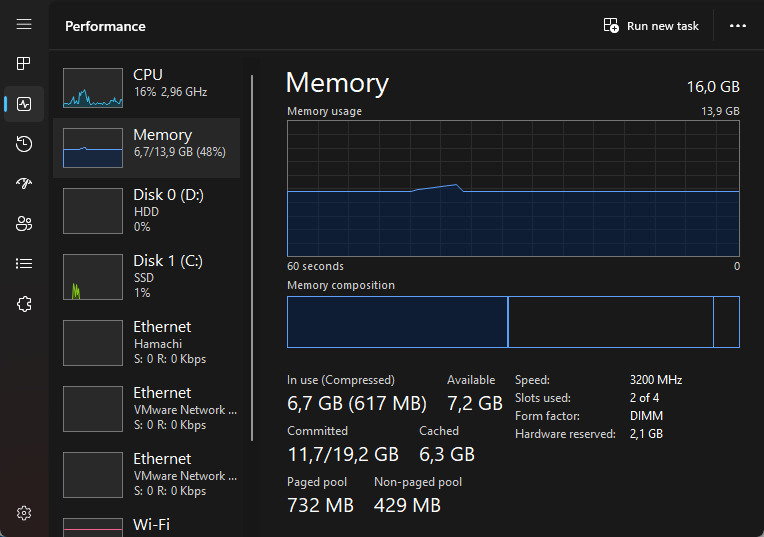Open the Details page icon
The width and height of the screenshot is (764, 537).
tap(24, 264)
